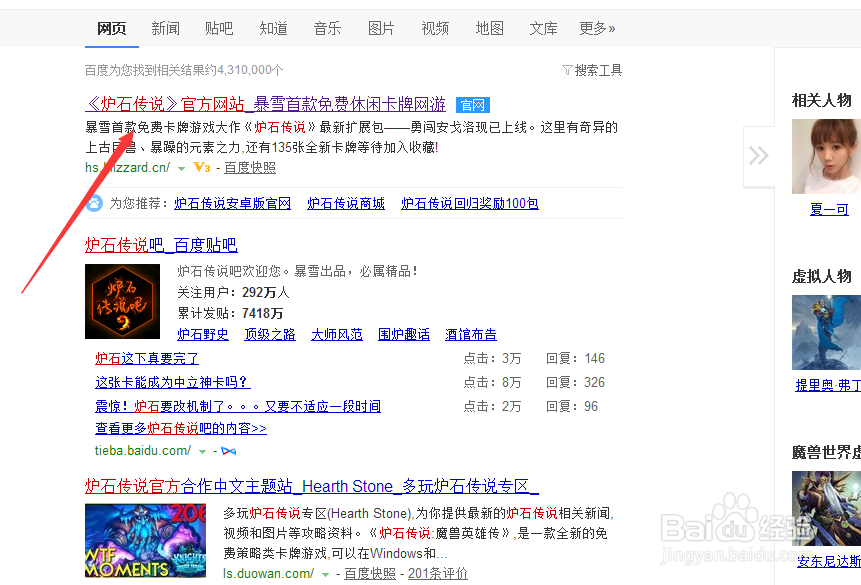Click the 提里奥·弗丁 character image
The image size is (861, 585).
click(x=826, y=332)
